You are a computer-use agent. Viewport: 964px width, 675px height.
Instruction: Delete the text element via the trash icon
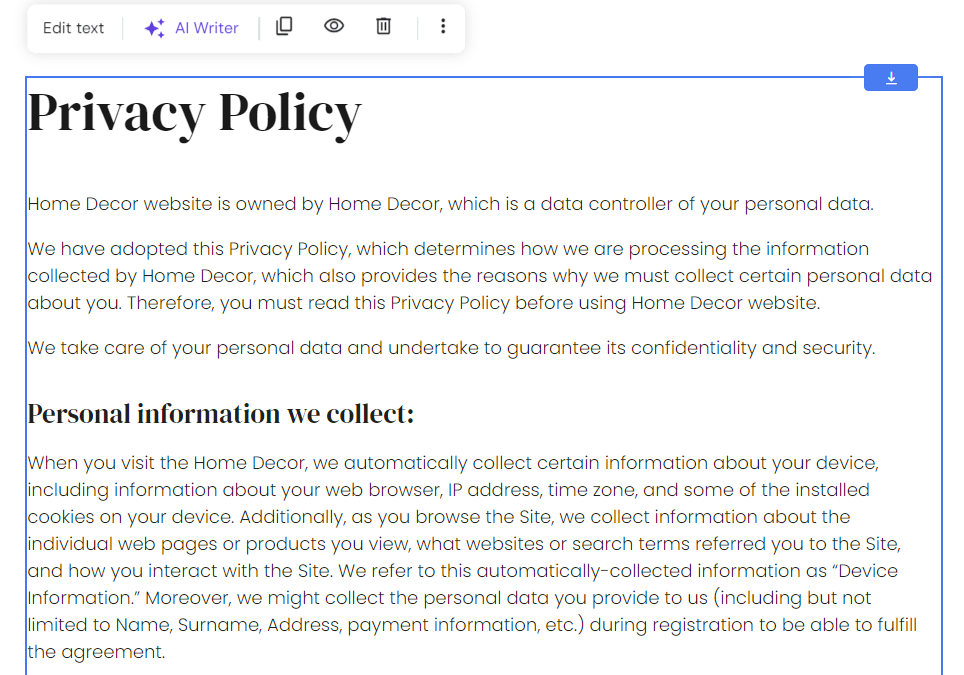tap(383, 26)
